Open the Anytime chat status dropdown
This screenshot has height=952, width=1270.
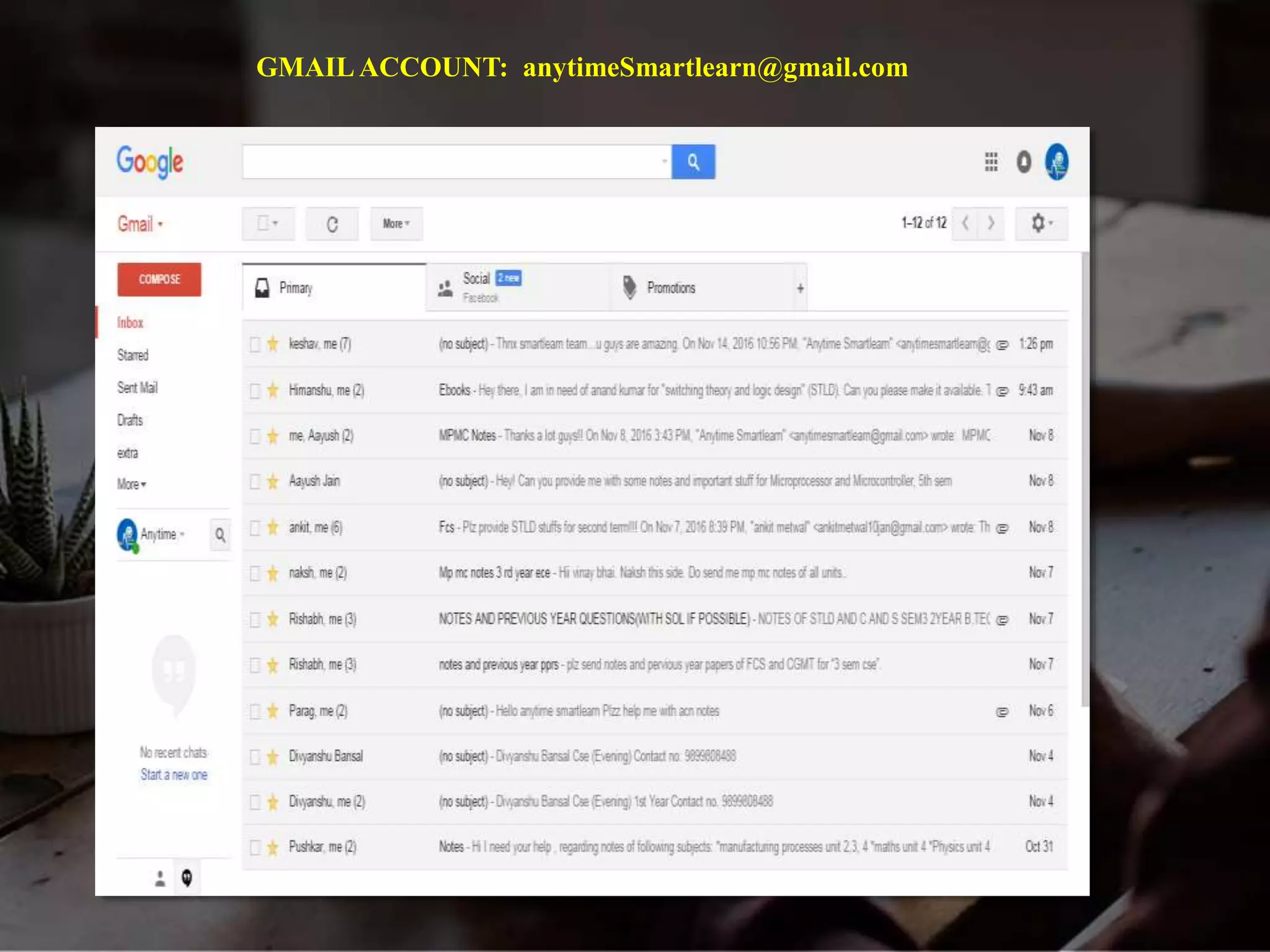click(x=162, y=534)
